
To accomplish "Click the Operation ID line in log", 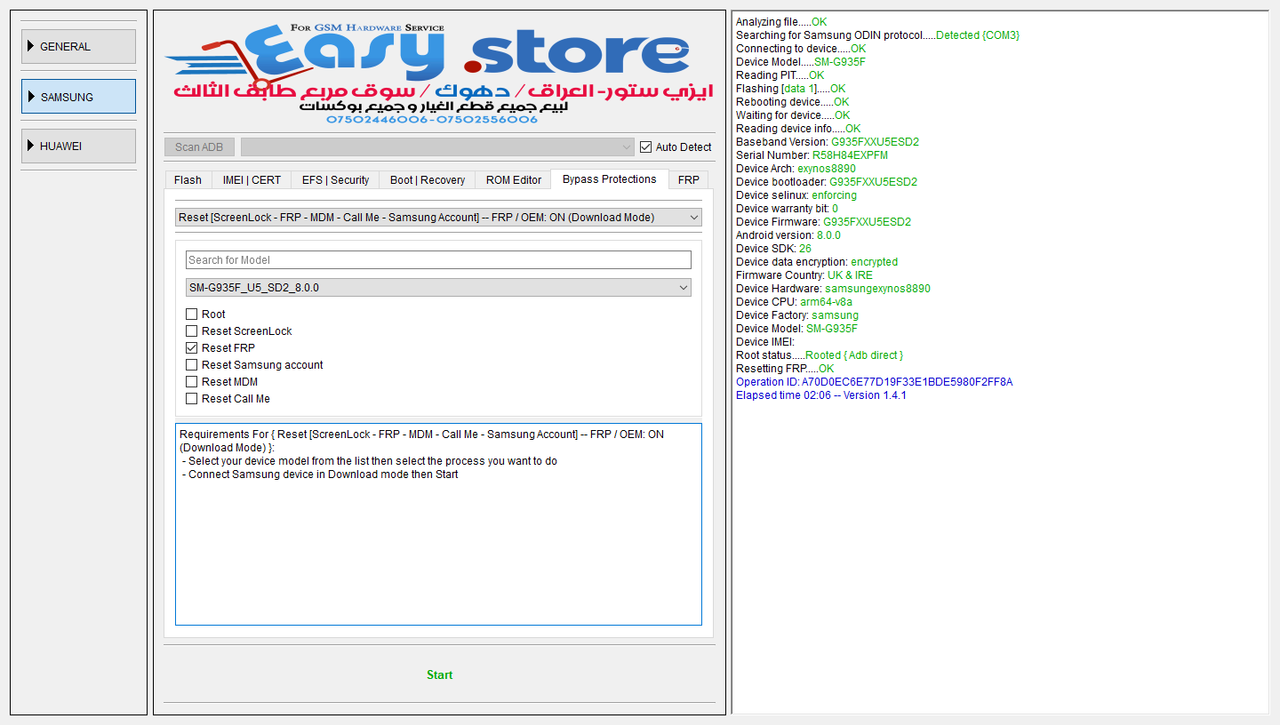I will coord(874,382).
